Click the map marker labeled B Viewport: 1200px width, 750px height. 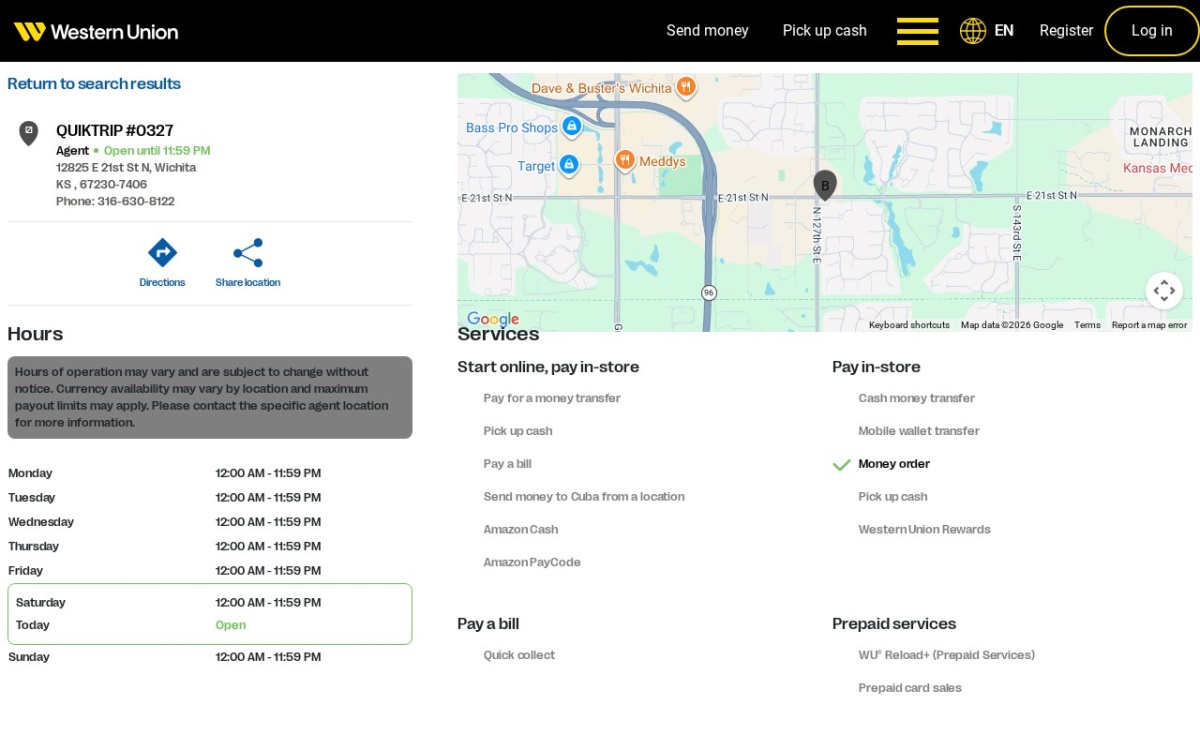(x=825, y=185)
